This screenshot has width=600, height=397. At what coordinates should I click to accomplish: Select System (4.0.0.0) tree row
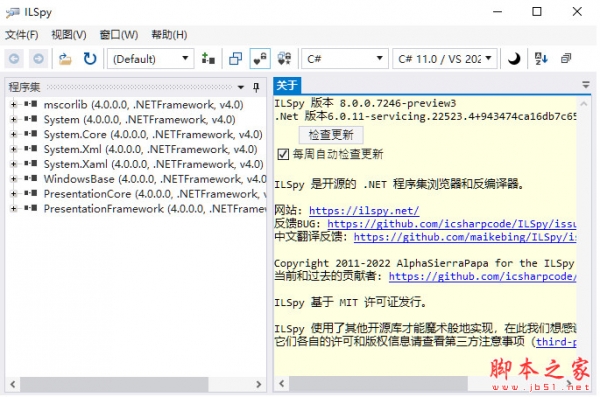(x=139, y=119)
